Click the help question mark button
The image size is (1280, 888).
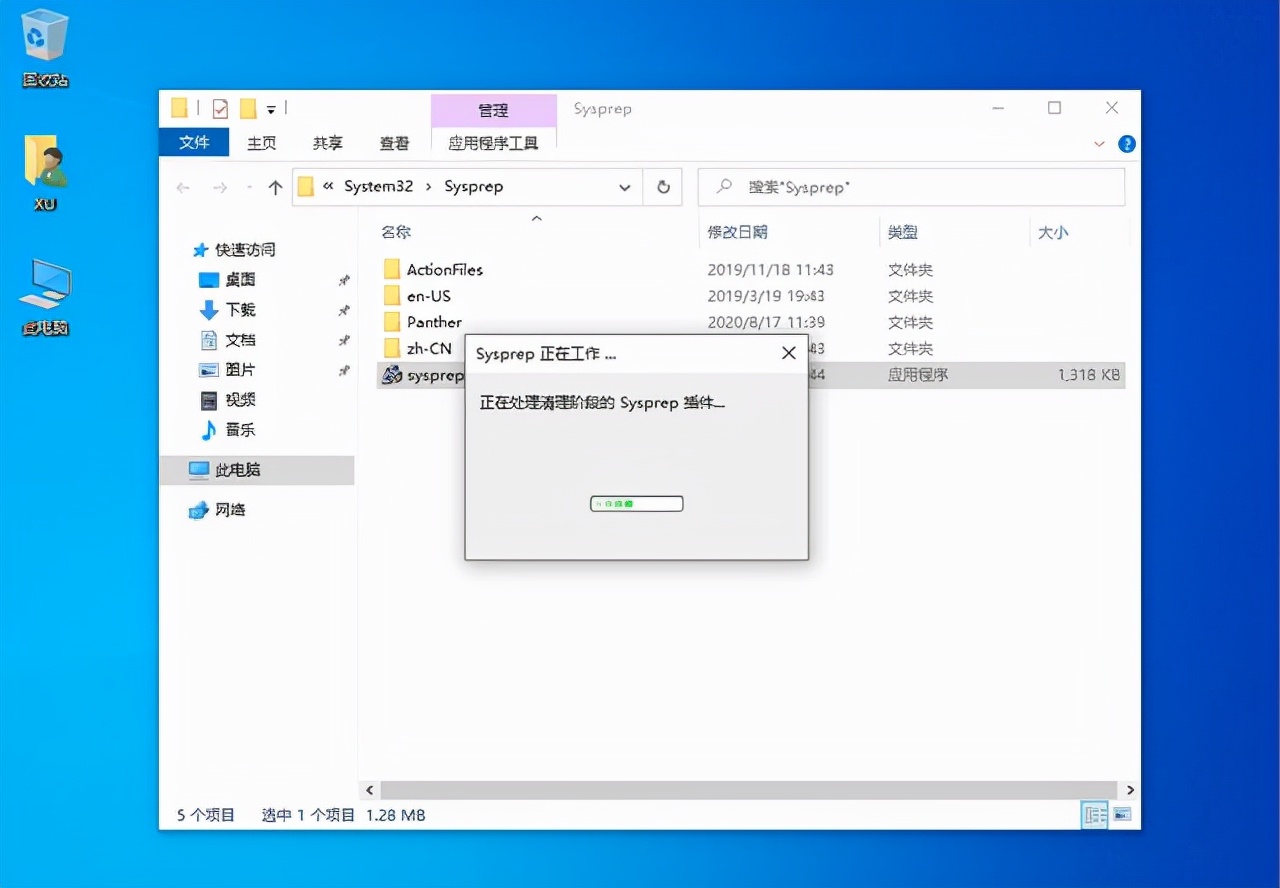[x=1126, y=143]
